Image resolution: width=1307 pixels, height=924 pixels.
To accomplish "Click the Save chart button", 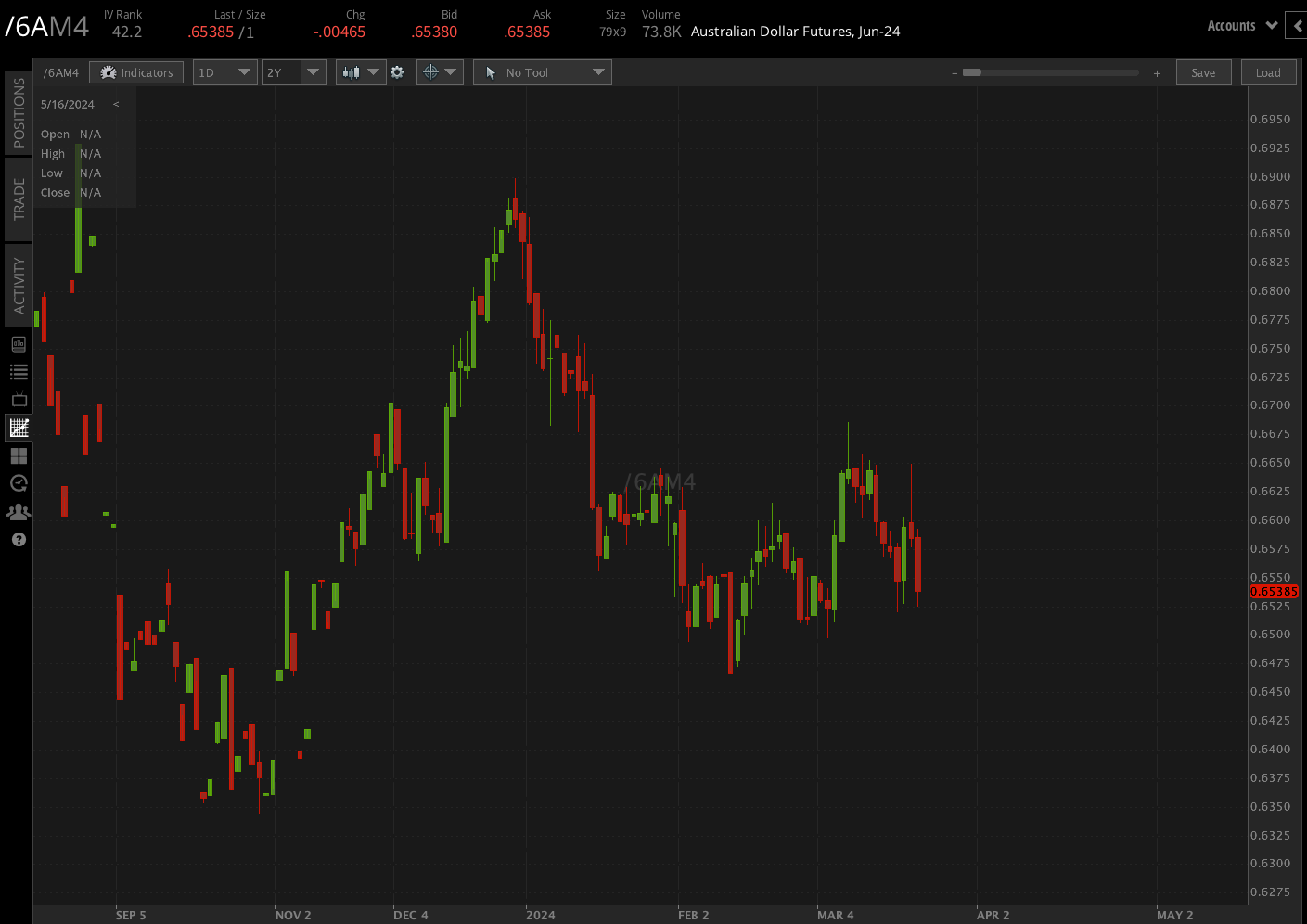I will click(1203, 71).
